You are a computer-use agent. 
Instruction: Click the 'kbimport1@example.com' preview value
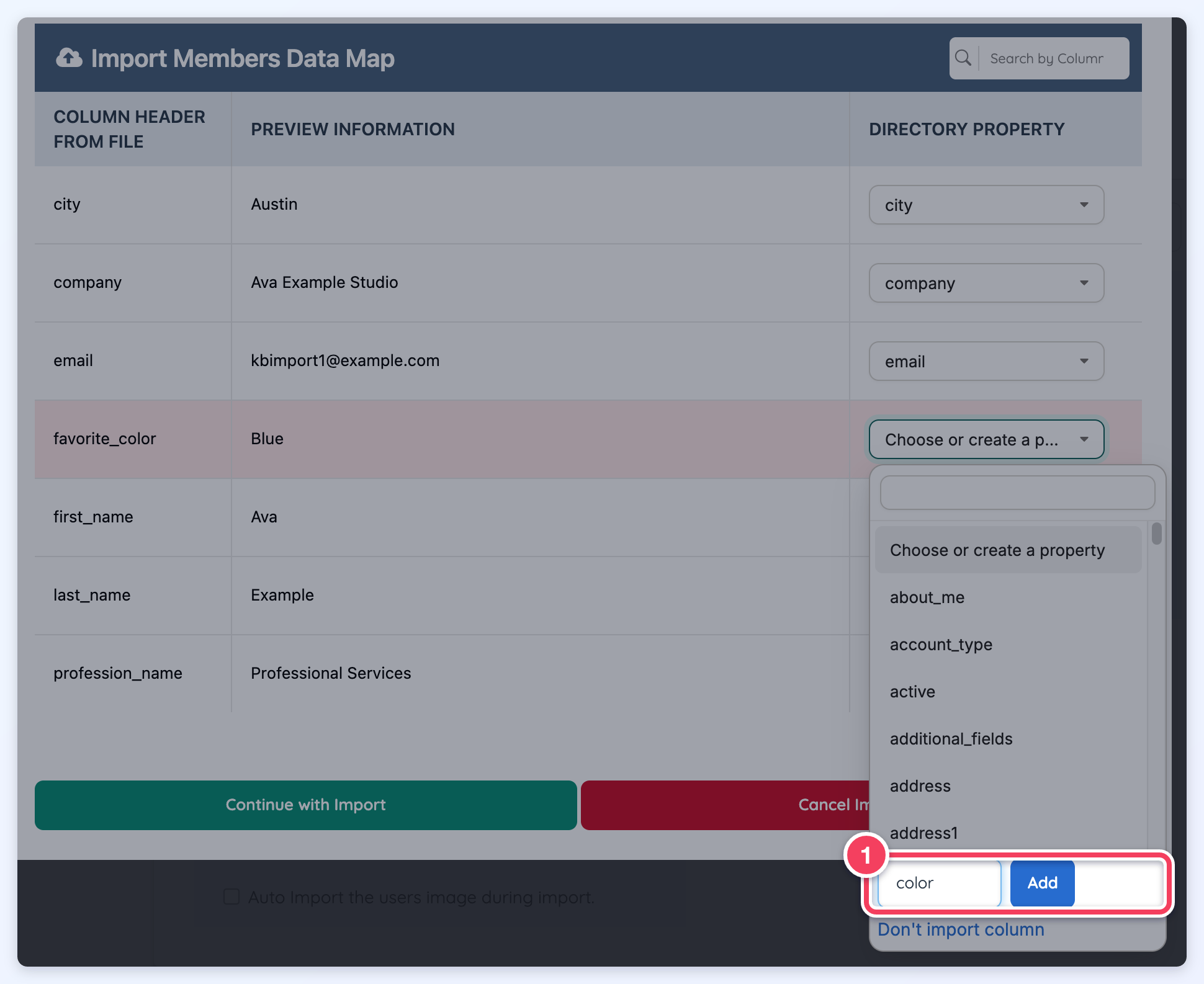point(345,360)
